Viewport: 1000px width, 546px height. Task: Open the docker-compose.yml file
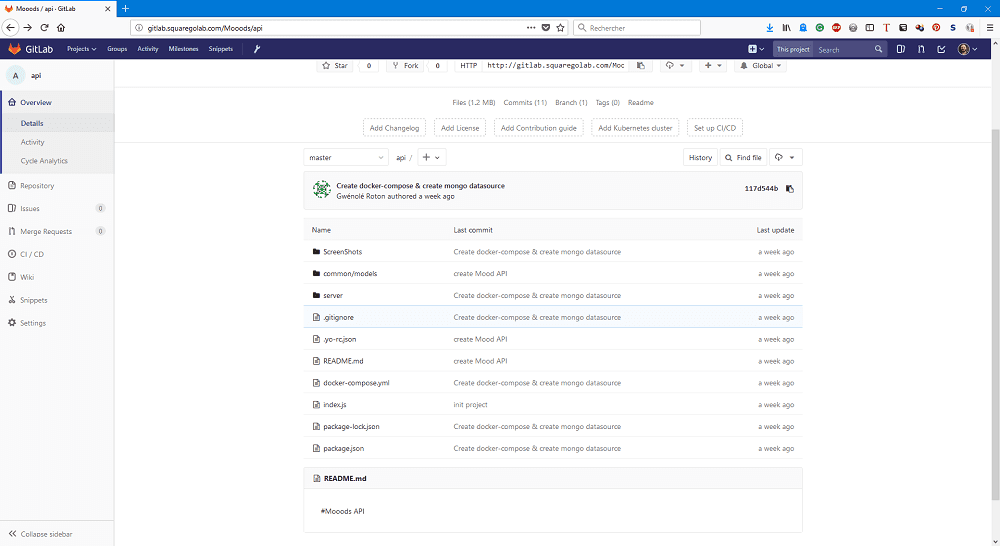[356, 383]
